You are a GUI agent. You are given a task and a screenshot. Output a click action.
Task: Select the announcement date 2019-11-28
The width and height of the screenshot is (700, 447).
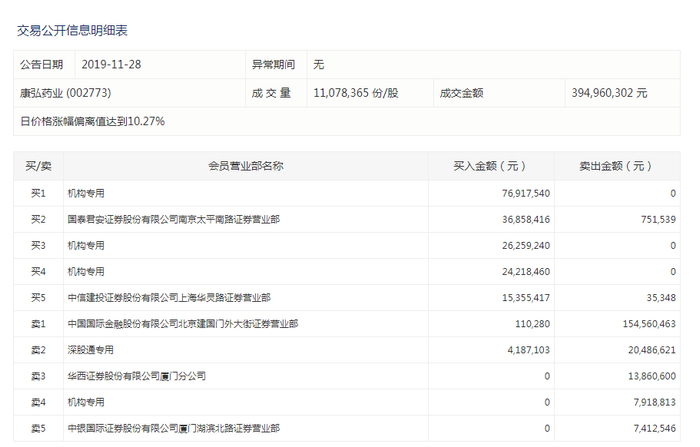tap(111, 64)
